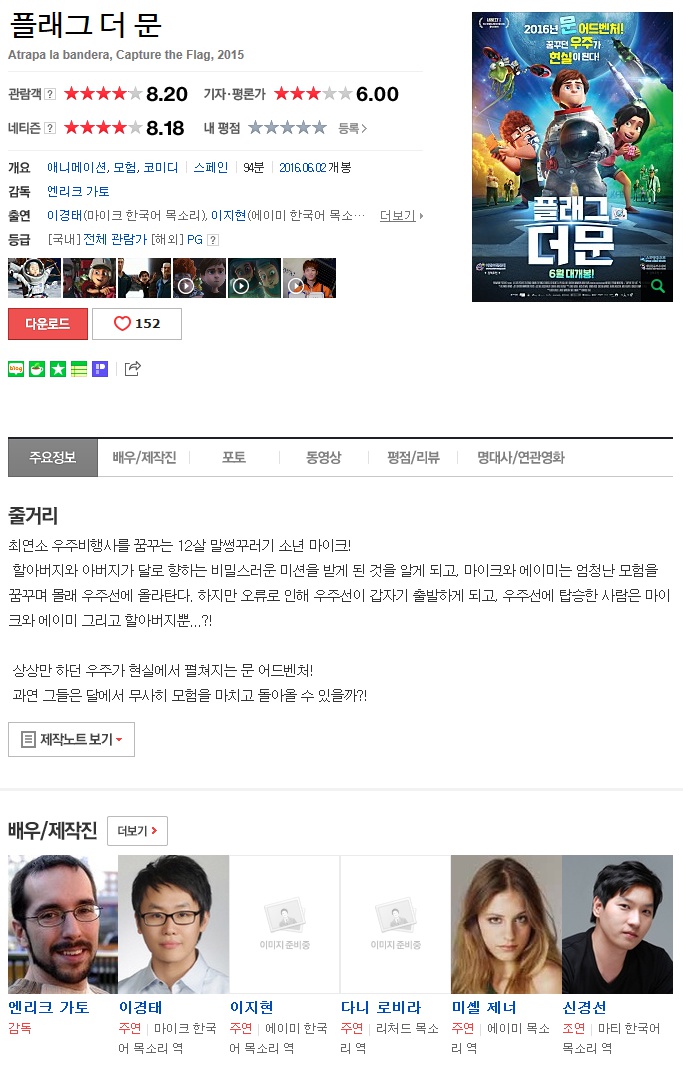This screenshot has width=683, height=1081.
Task: Switch to the 포토 tab
Action: 234,457
